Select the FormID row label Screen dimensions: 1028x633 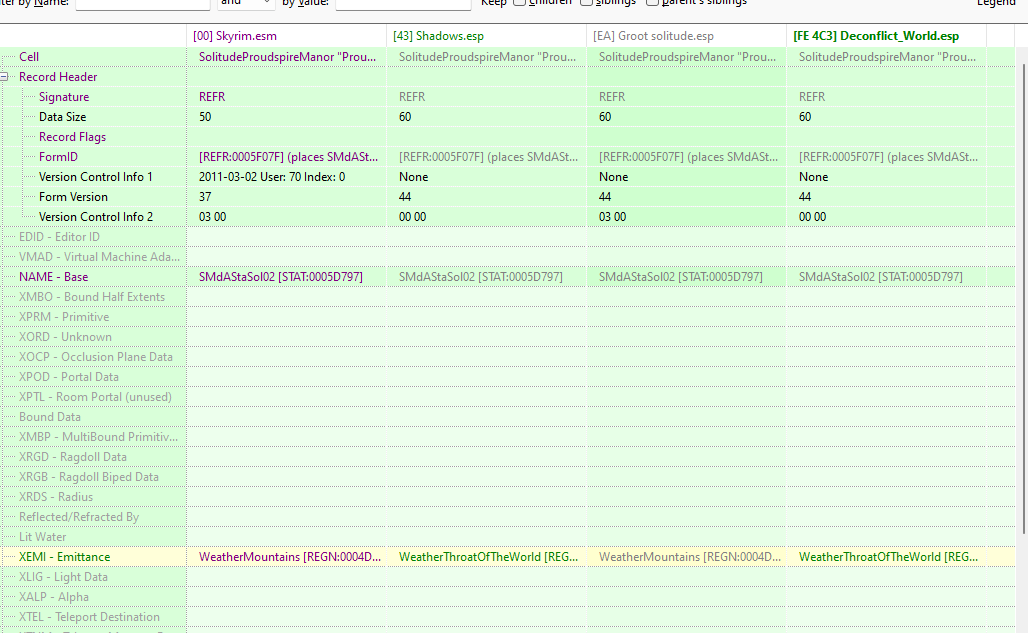pyautogui.click(x=58, y=157)
